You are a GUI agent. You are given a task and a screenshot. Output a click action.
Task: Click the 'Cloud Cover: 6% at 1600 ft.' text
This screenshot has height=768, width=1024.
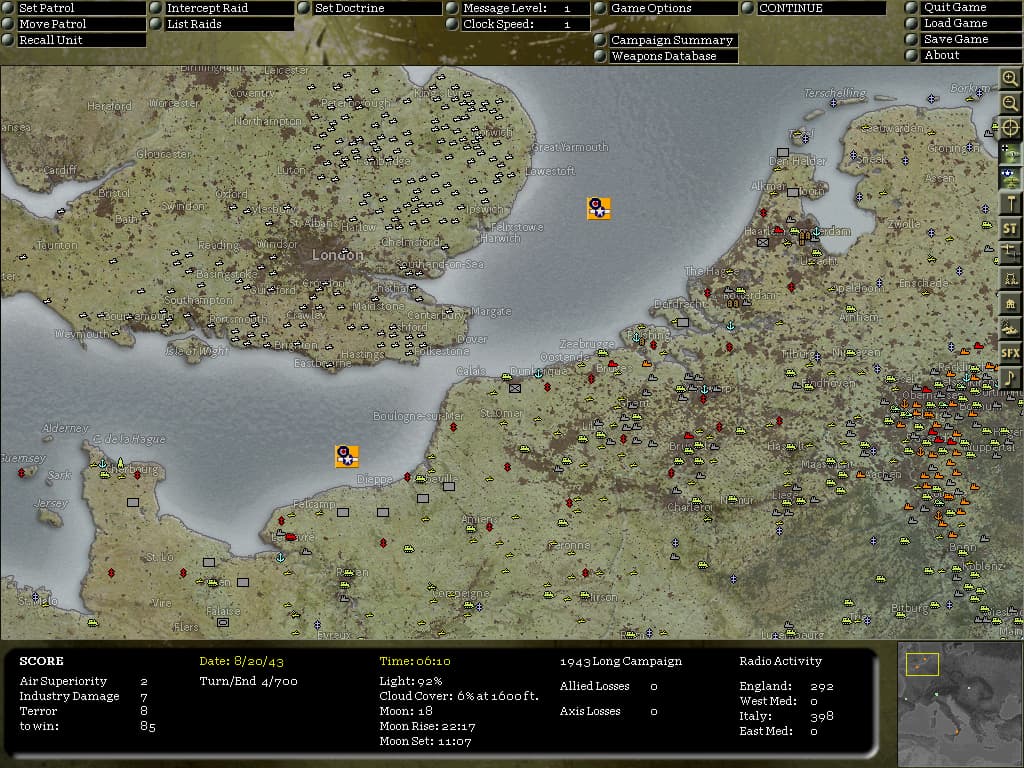point(459,696)
